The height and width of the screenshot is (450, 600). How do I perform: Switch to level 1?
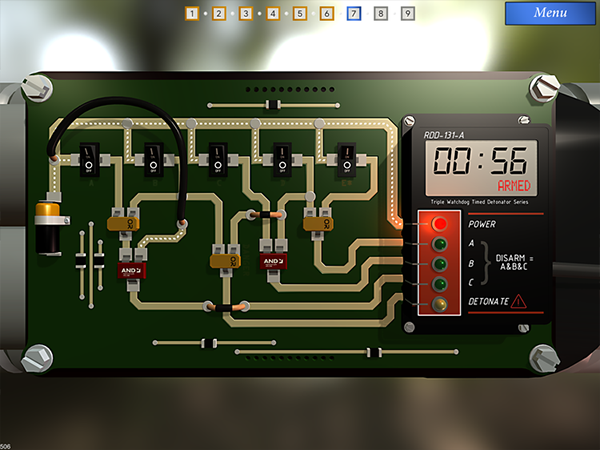(192, 14)
